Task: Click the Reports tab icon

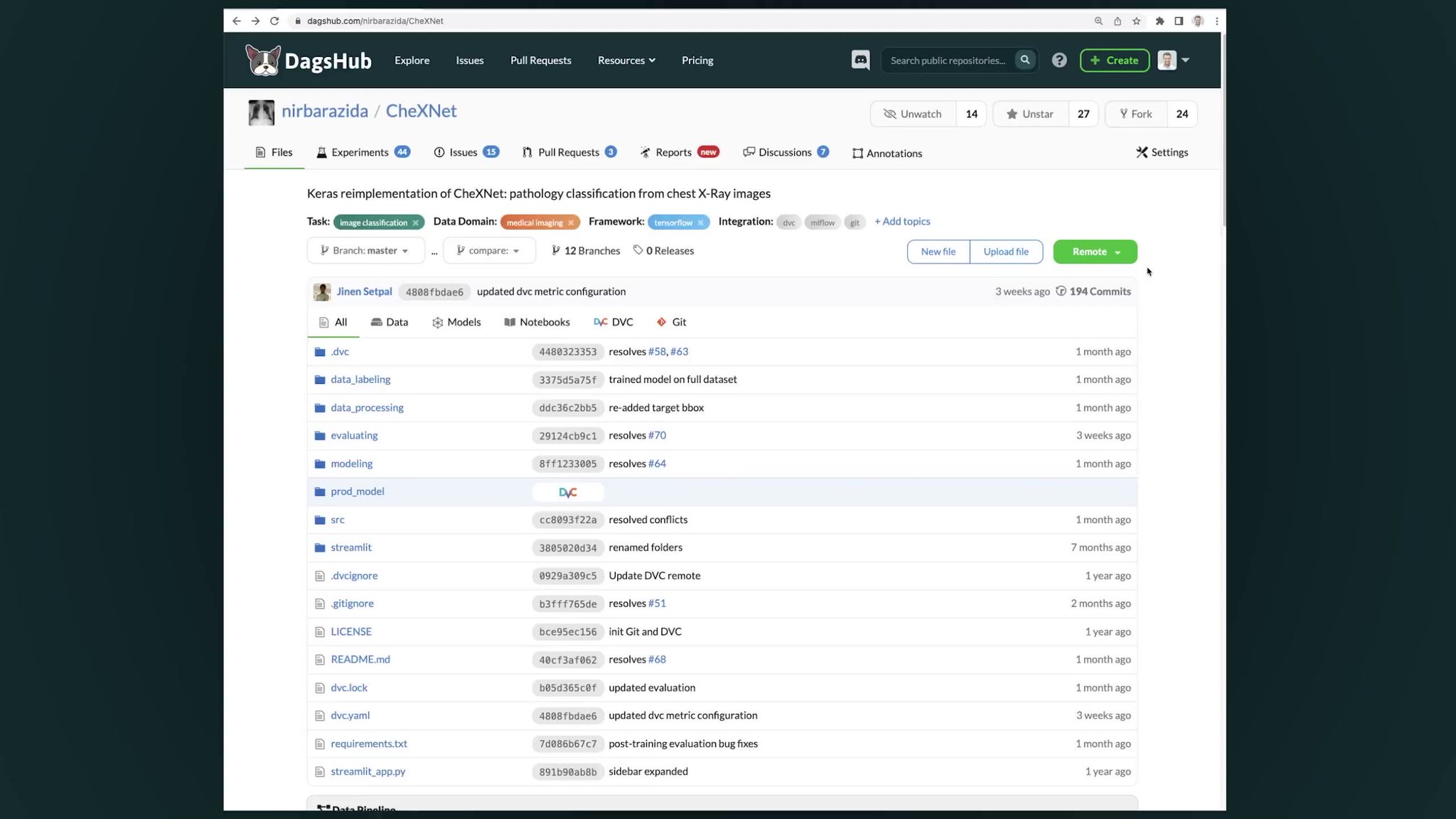Action: coord(646,152)
